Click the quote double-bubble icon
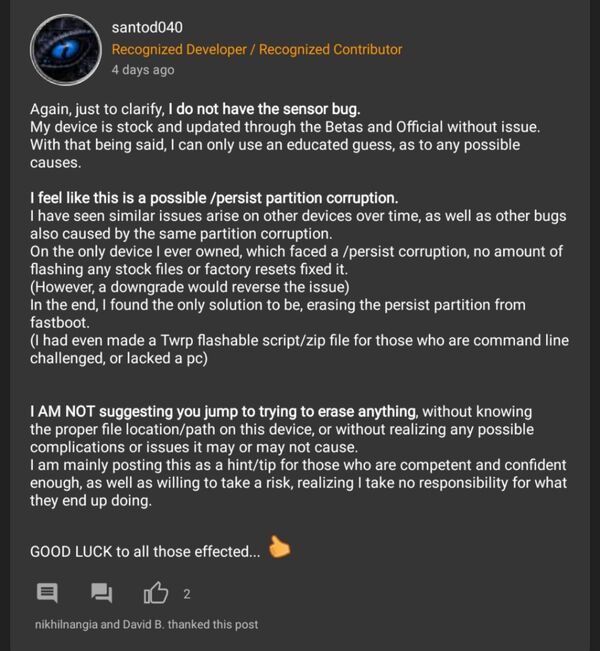The image size is (600, 651). (101, 594)
